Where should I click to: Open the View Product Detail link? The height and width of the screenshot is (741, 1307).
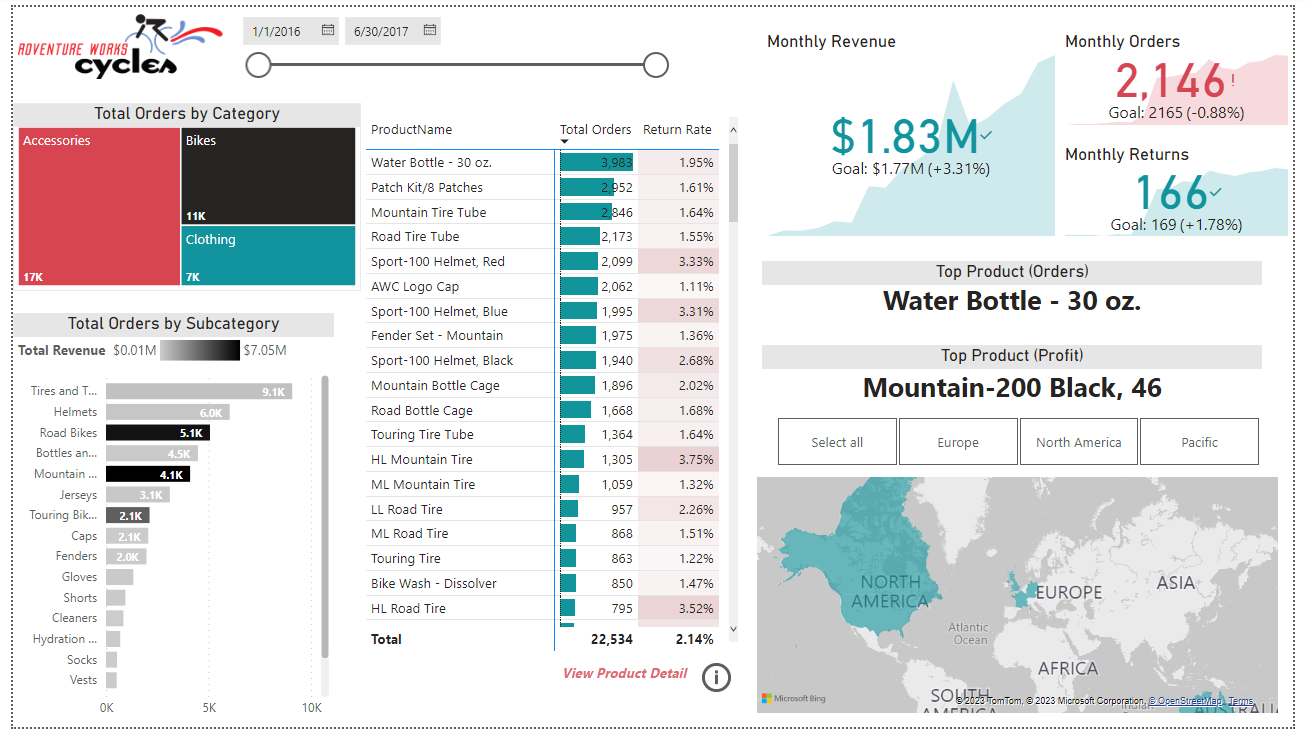(624, 673)
